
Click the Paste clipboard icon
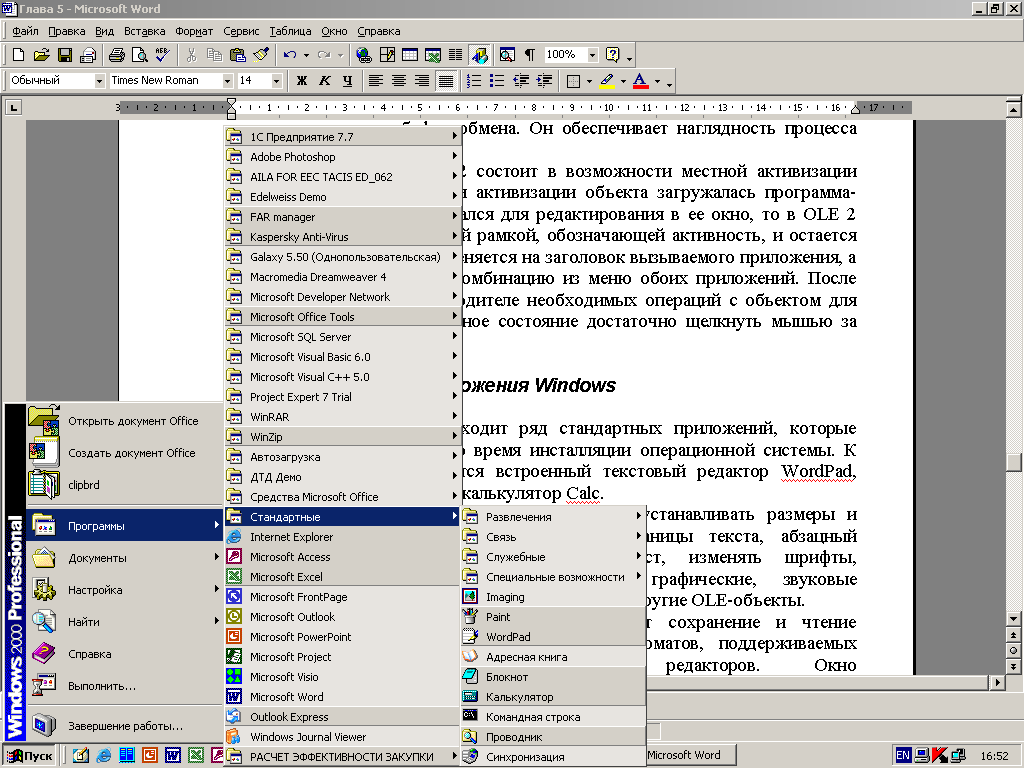click(x=238, y=55)
